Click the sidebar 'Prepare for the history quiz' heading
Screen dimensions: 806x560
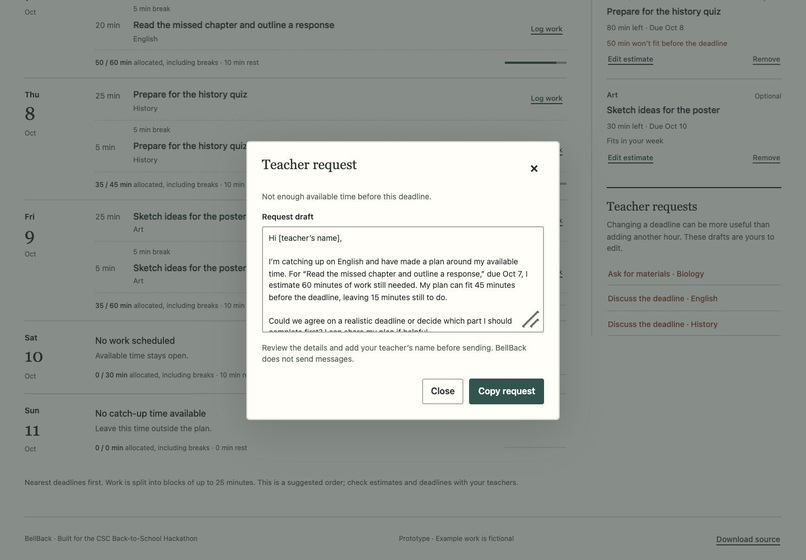[x=663, y=12]
